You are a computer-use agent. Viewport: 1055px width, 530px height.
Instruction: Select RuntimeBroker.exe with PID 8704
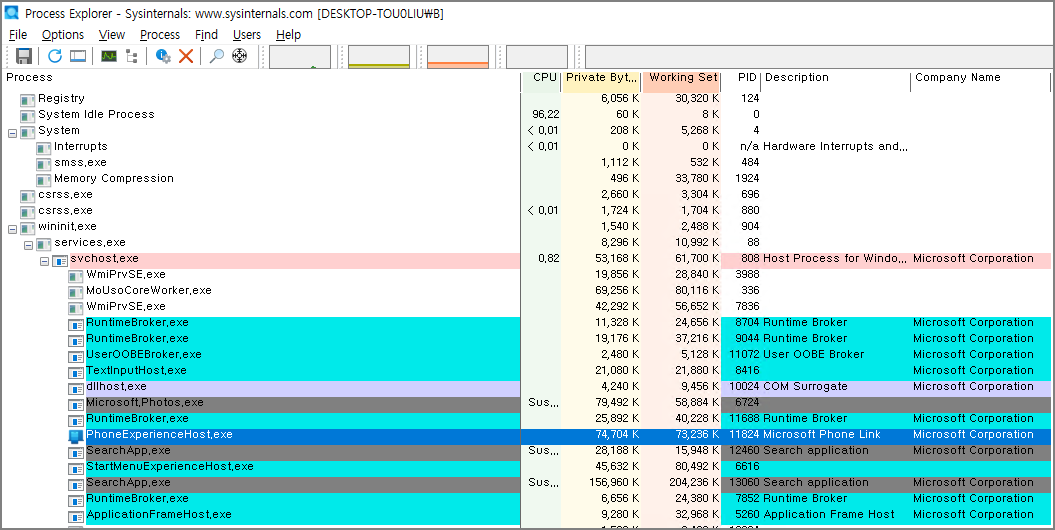[137, 323]
